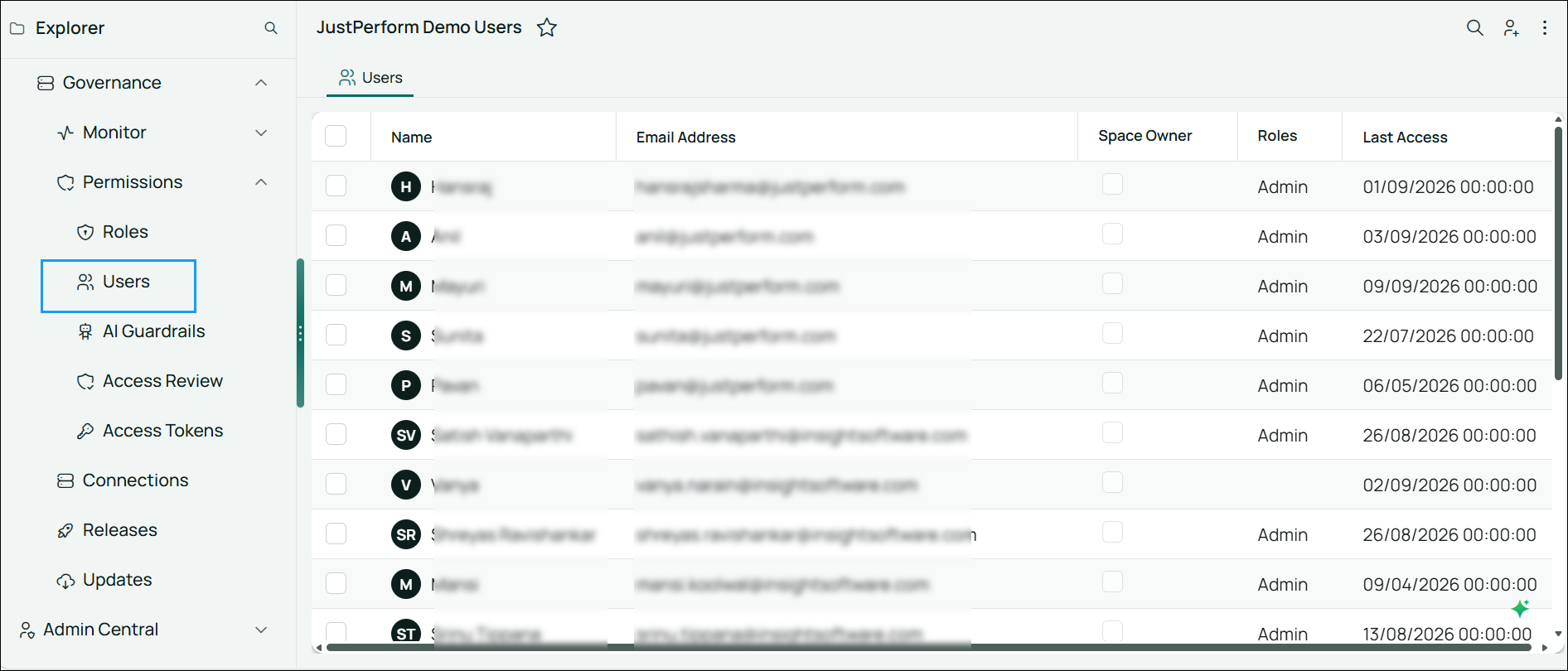Click the Governance database icon
Screen dimensions: 1568x671
(x=46, y=83)
